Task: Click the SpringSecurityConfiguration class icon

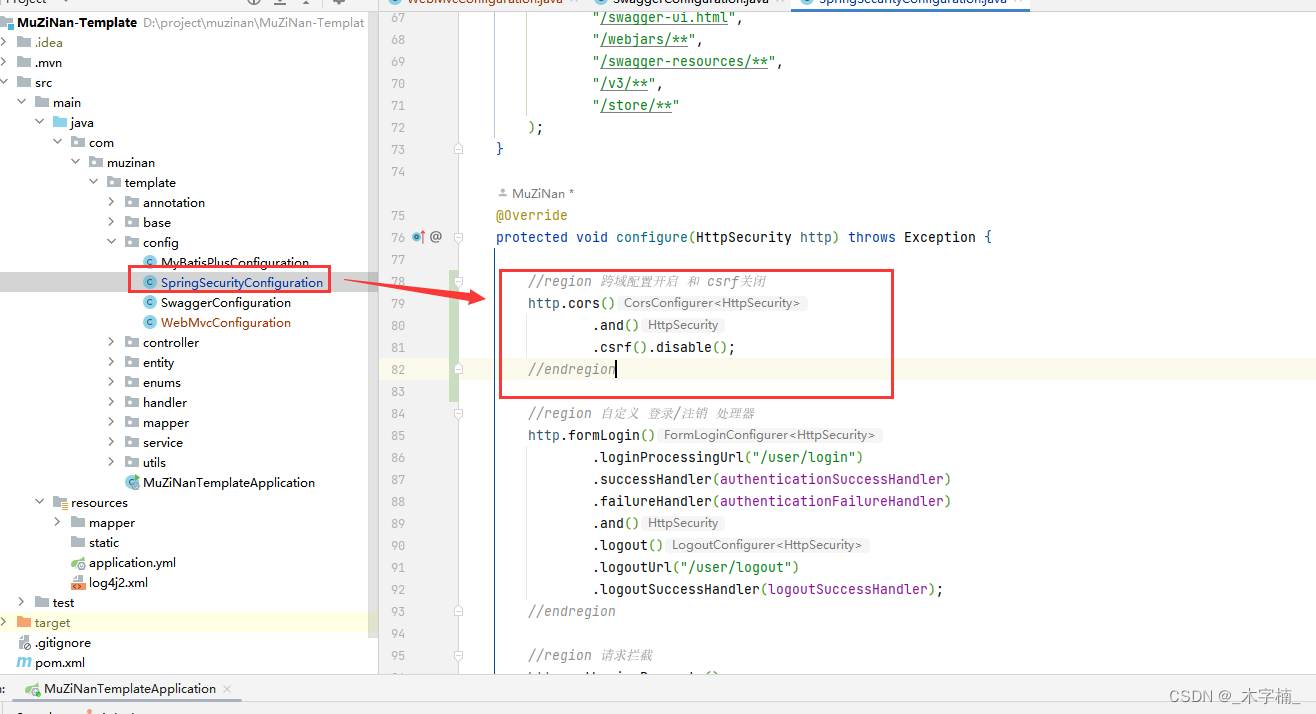Action: pyautogui.click(x=151, y=282)
